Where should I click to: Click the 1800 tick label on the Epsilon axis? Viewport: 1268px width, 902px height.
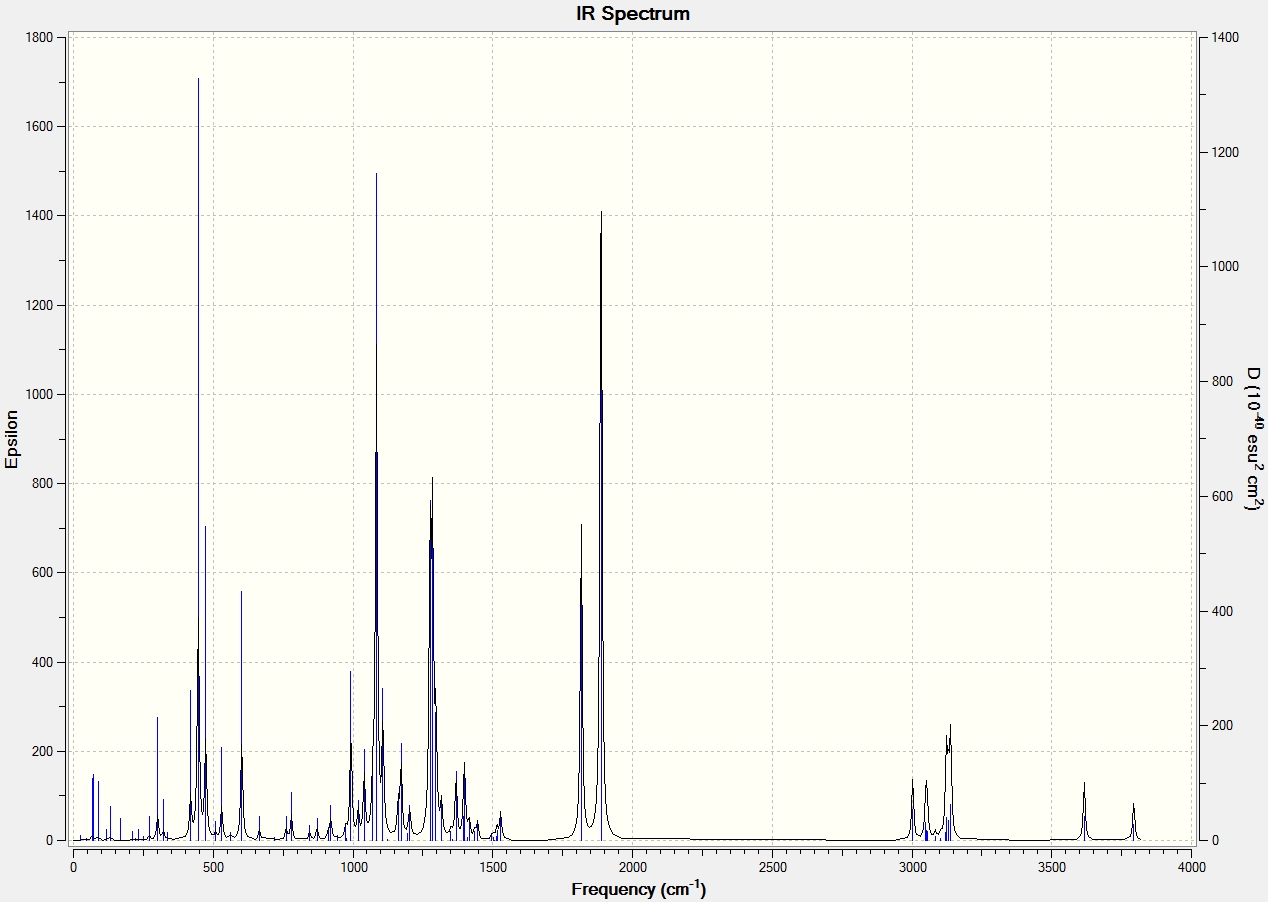(41, 38)
